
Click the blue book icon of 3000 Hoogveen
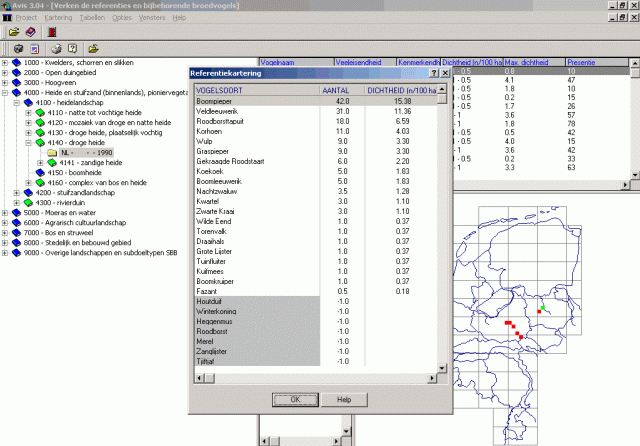coord(16,82)
